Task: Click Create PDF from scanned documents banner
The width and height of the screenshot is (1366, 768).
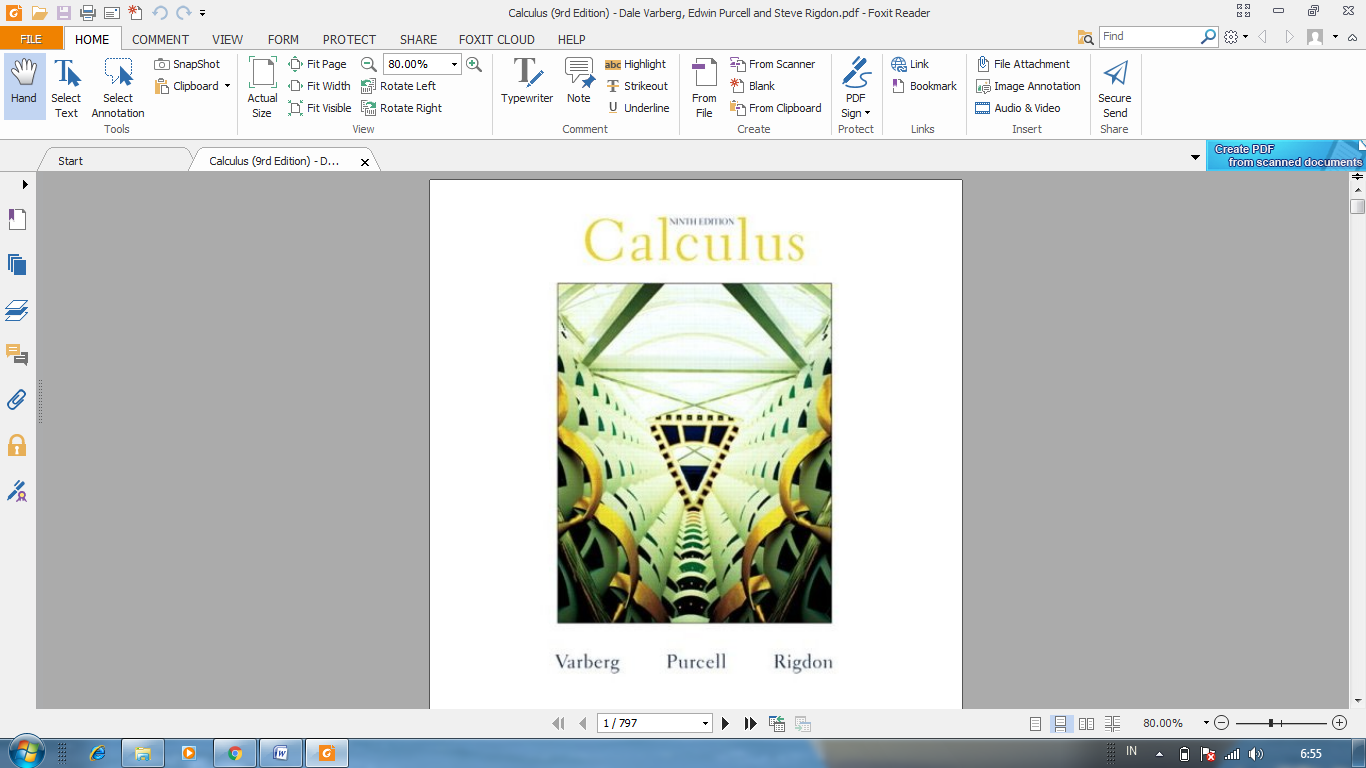Action: pyautogui.click(x=1286, y=155)
